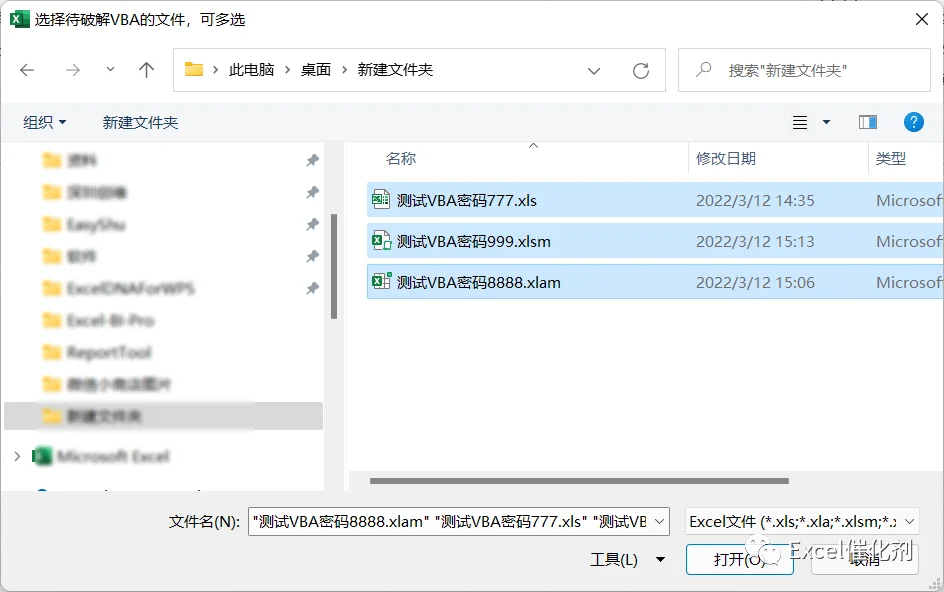Go back using the left arrow

(27, 70)
